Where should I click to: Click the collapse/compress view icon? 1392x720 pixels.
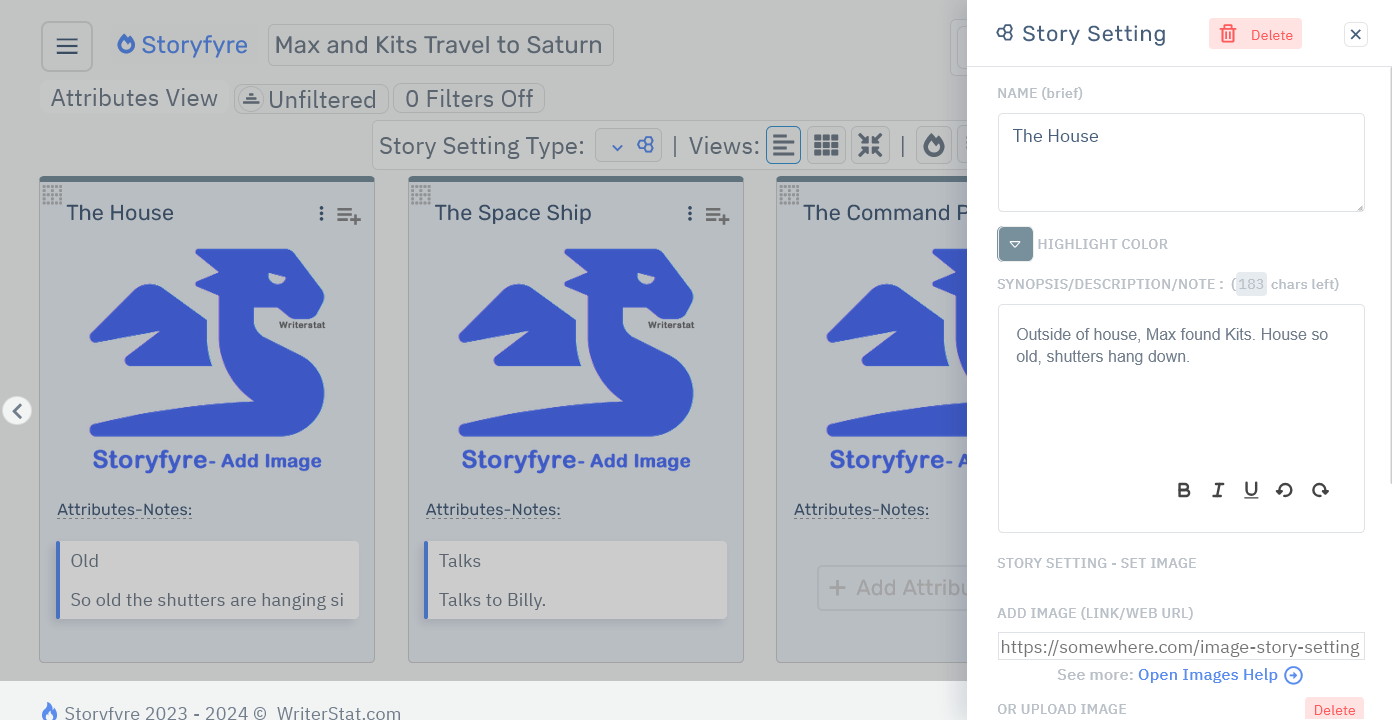pos(870,144)
